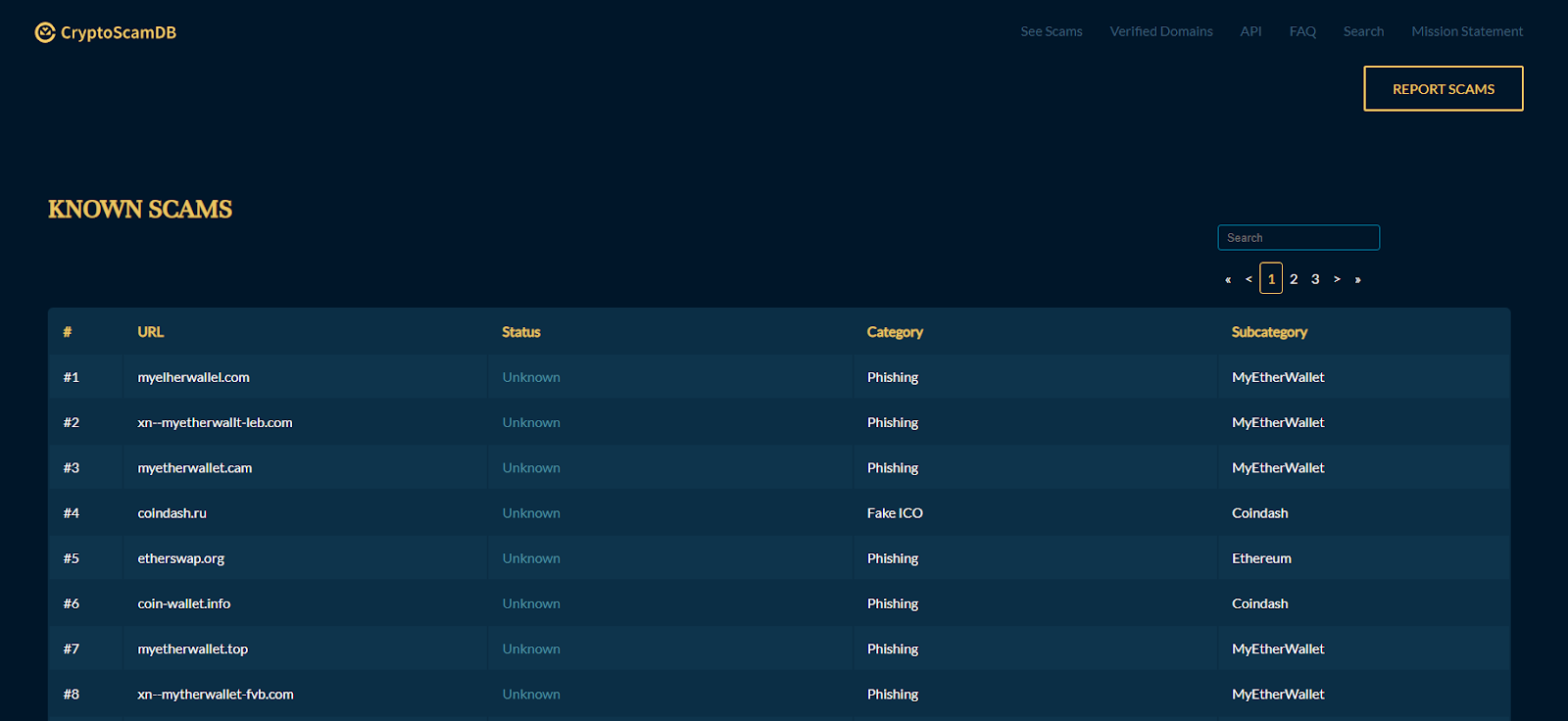Image resolution: width=1568 pixels, height=721 pixels.
Task: Select page 1 in pagination
Action: (1271, 278)
